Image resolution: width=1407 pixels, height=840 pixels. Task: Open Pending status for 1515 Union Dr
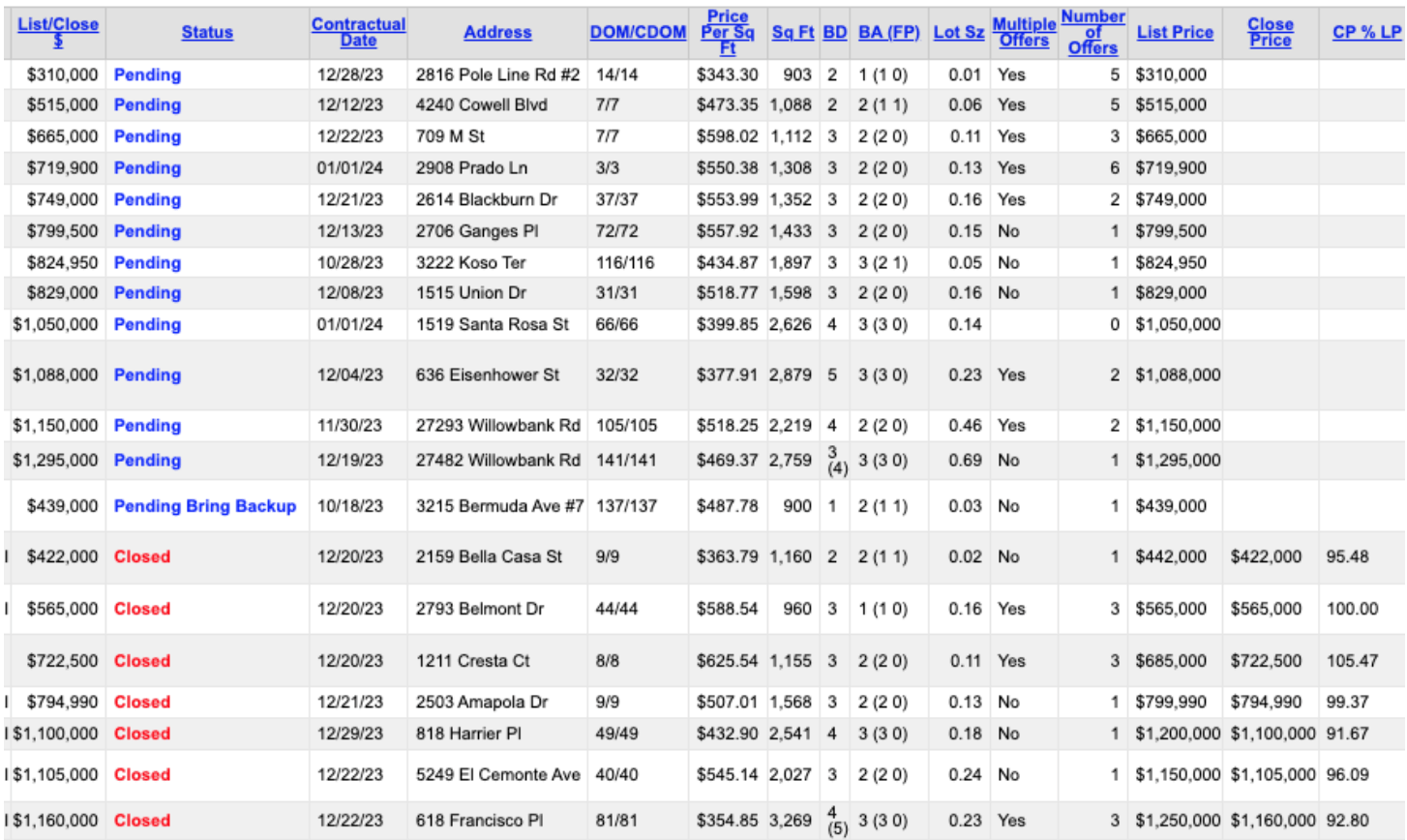(x=147, y=292)
